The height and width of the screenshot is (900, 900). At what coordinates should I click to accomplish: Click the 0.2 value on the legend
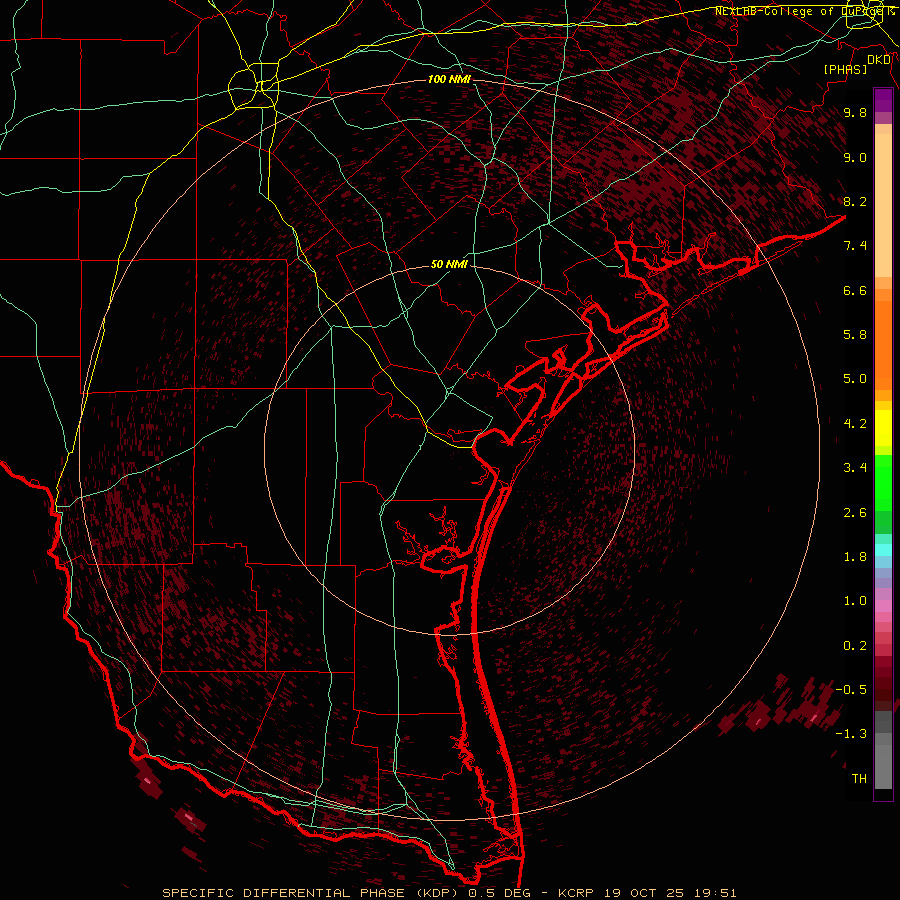click(855, 646)
